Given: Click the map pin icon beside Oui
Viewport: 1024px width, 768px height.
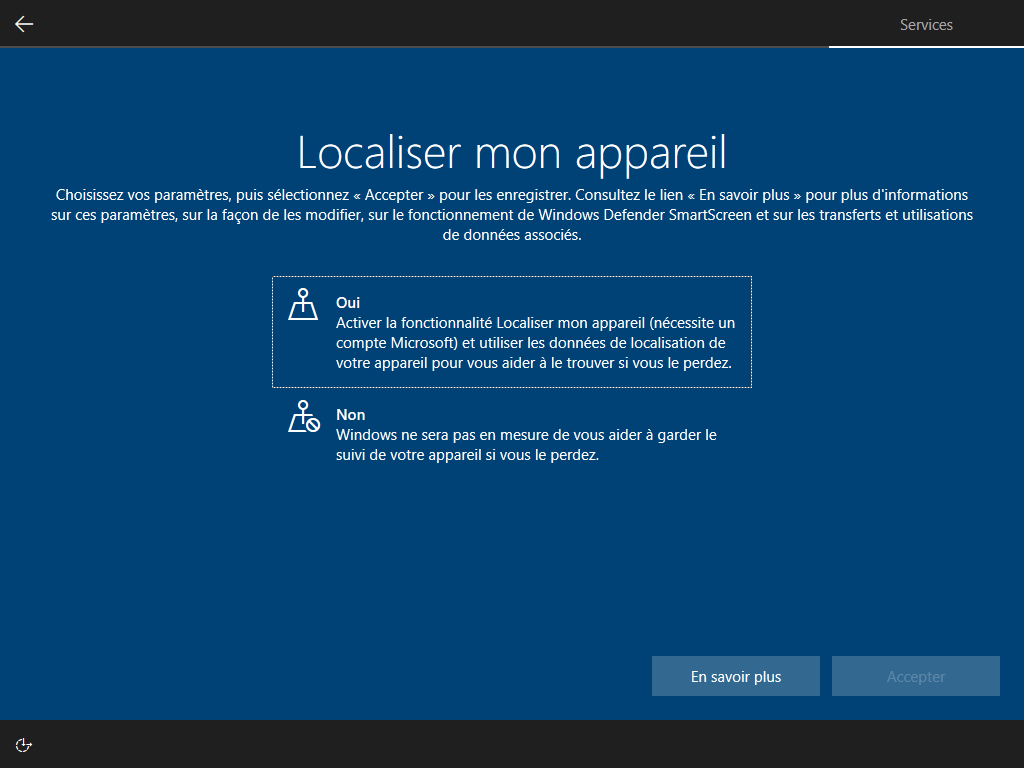Looking at the screenshot, I should click(303, 304).
